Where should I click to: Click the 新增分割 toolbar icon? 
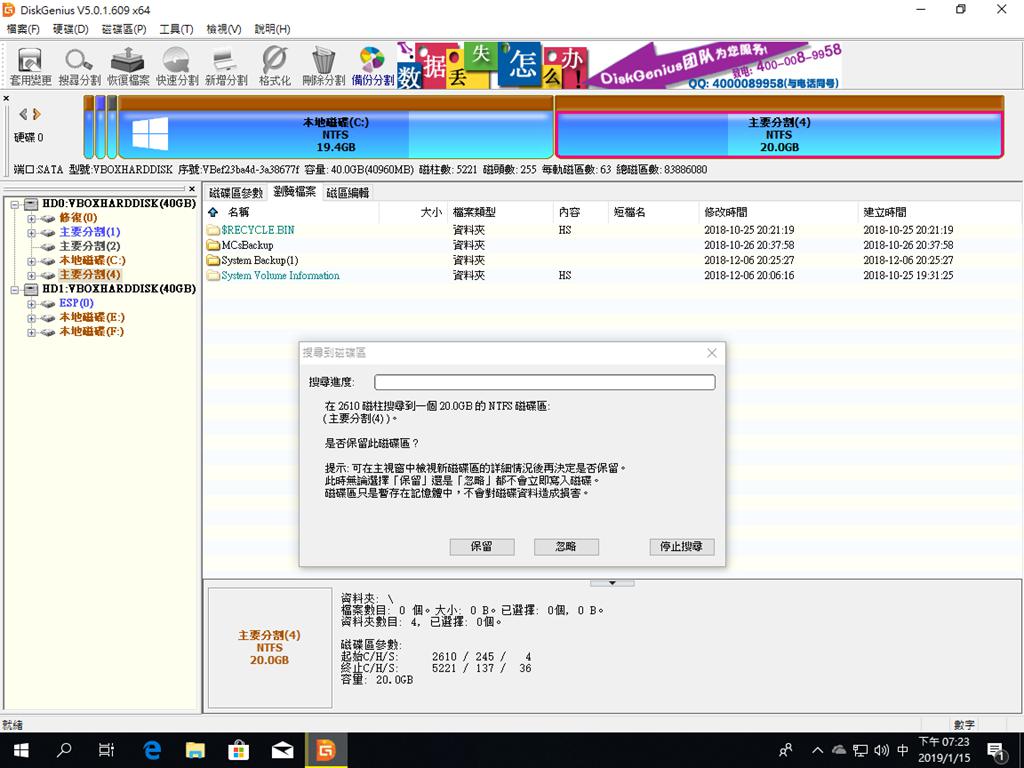point(226,67)
